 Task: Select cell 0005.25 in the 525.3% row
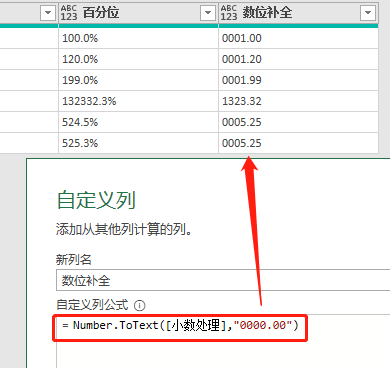coord(298,143)
